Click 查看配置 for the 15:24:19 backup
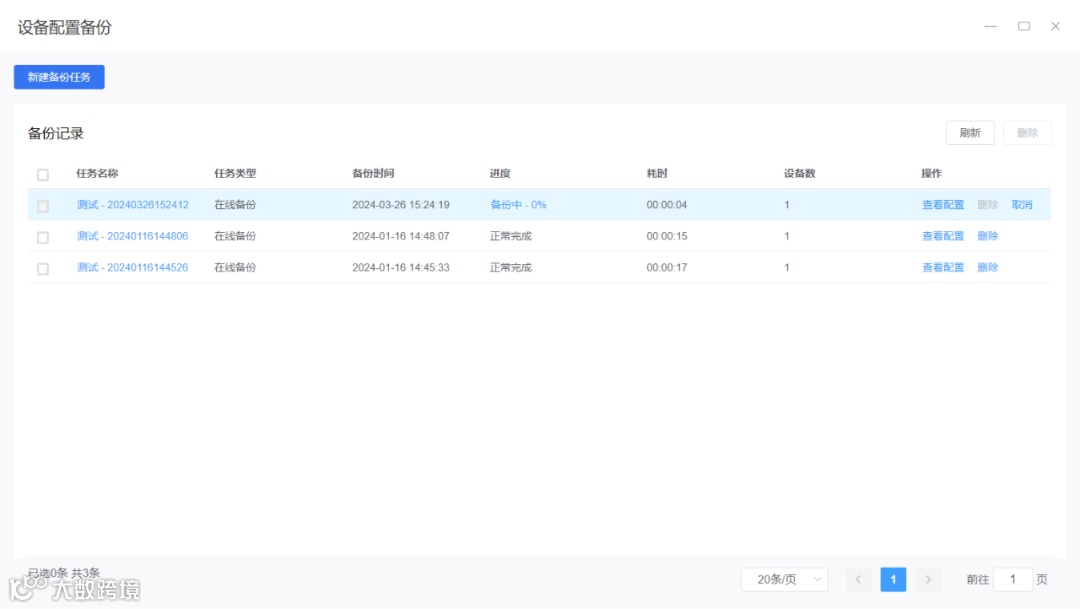 (x=943, y=205)
